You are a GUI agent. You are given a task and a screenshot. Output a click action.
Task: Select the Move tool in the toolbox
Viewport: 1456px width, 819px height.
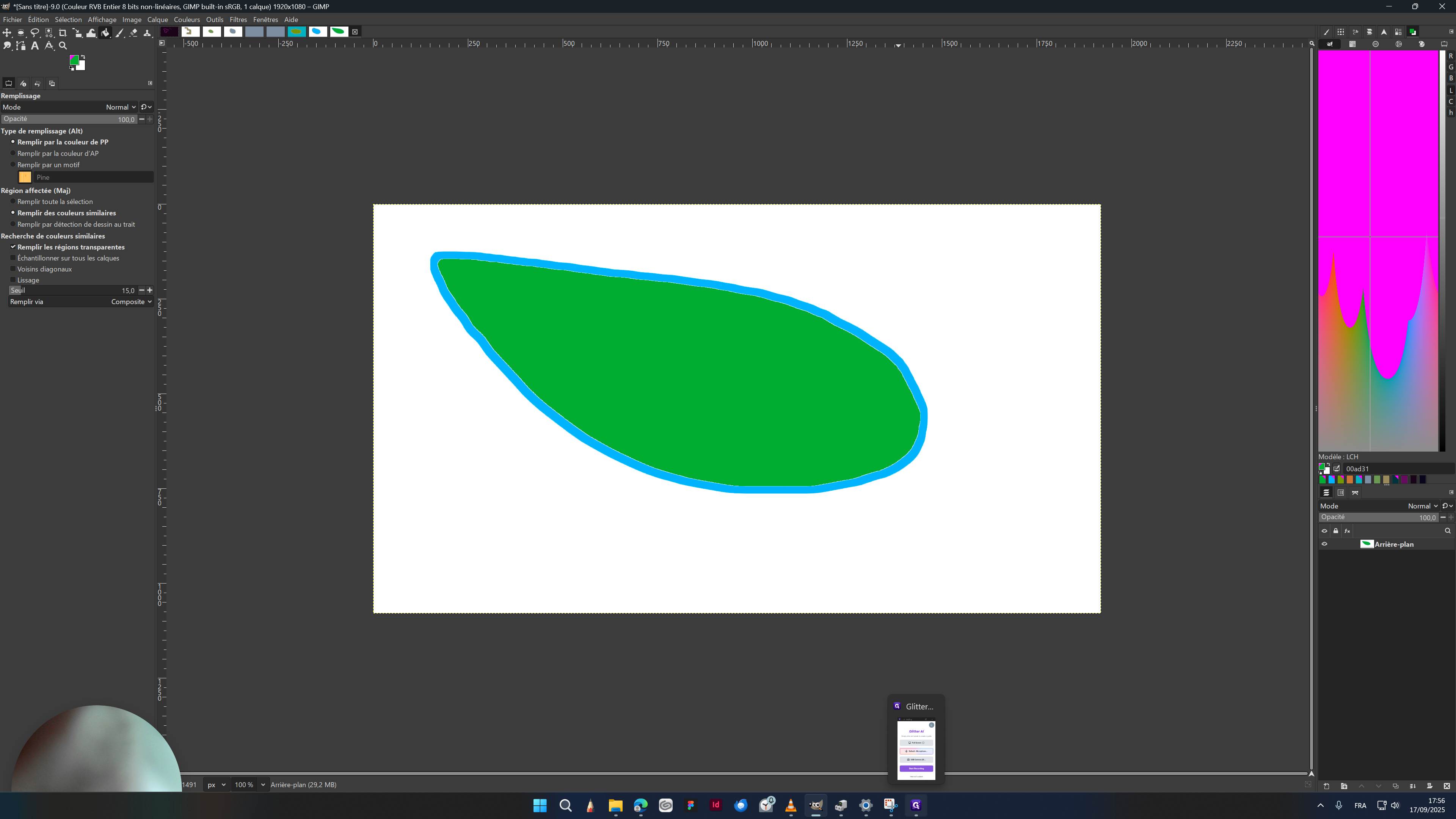tap(7, 33)
